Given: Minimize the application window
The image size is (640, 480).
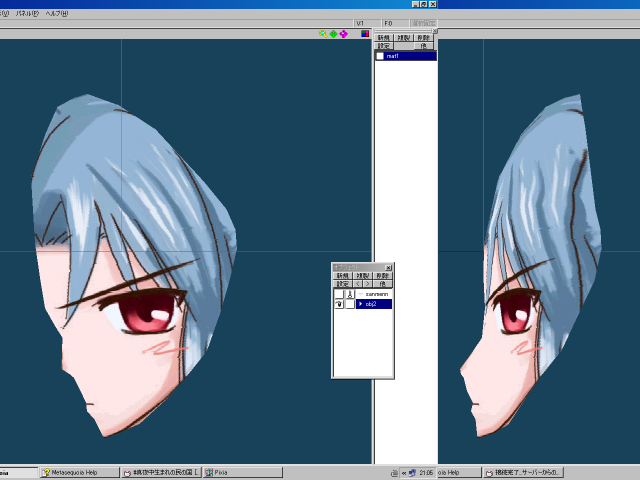Looking at the screenshot, I should (416, 4).
